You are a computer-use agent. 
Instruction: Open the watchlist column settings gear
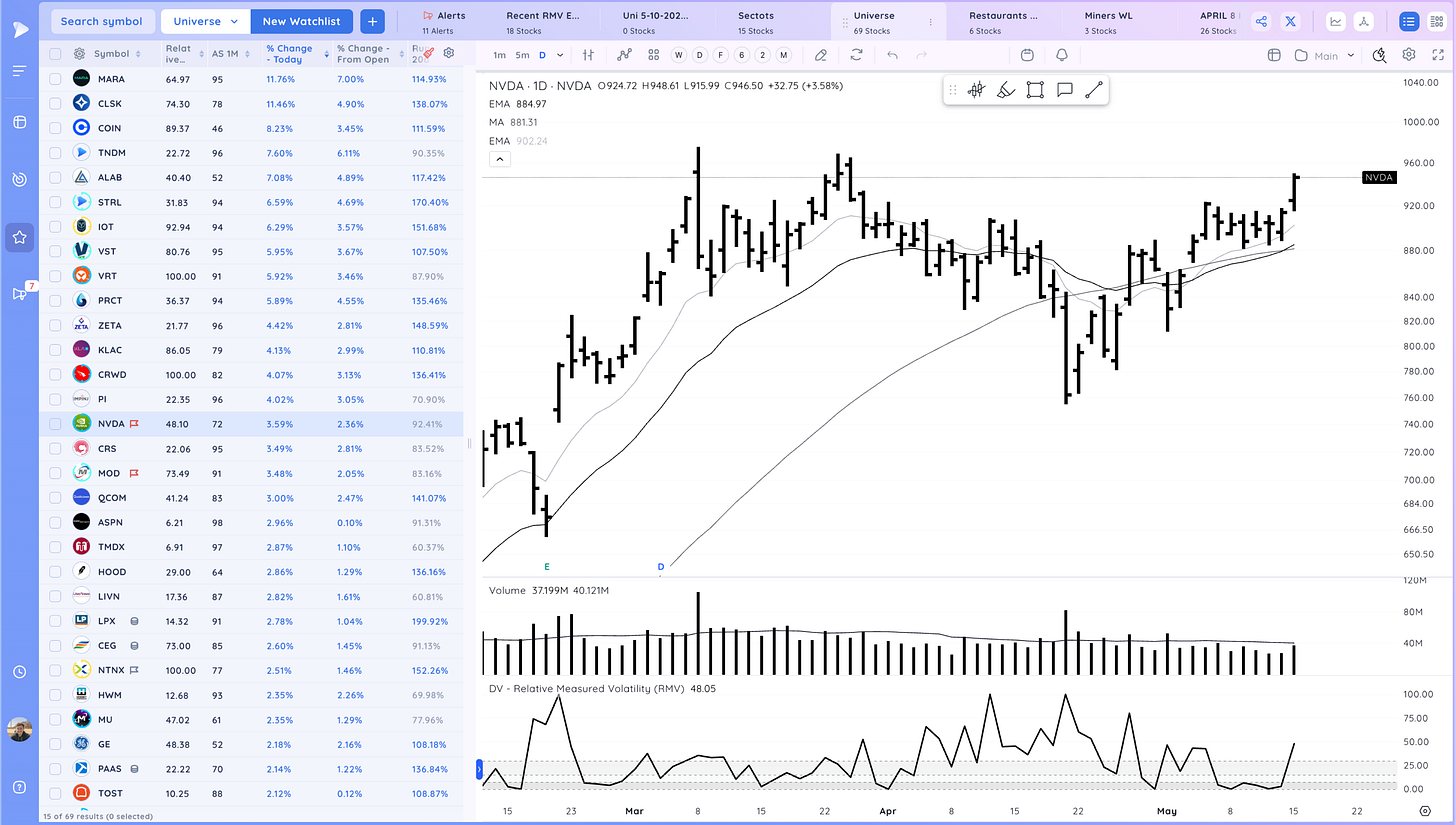coord(449,53)
